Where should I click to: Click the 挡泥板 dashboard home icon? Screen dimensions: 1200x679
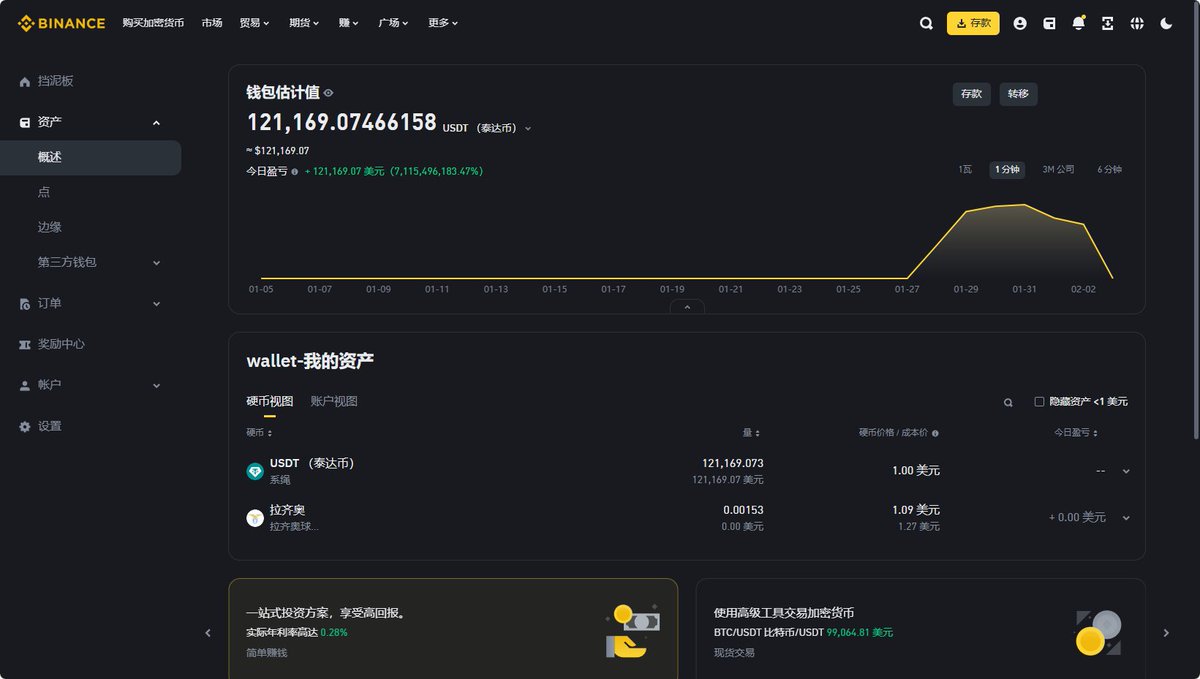point(25,82)
